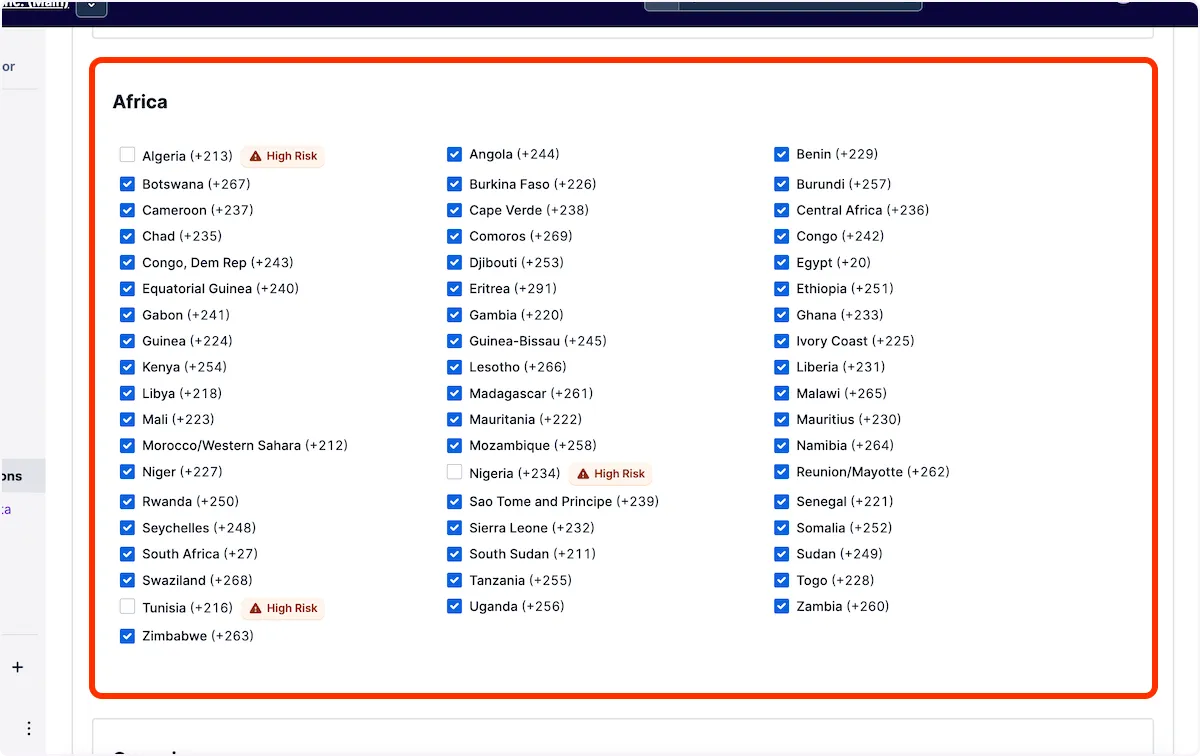Deselect Zimbabwe (+263) checkbox
1200x756 pixels.
[127, 635]
